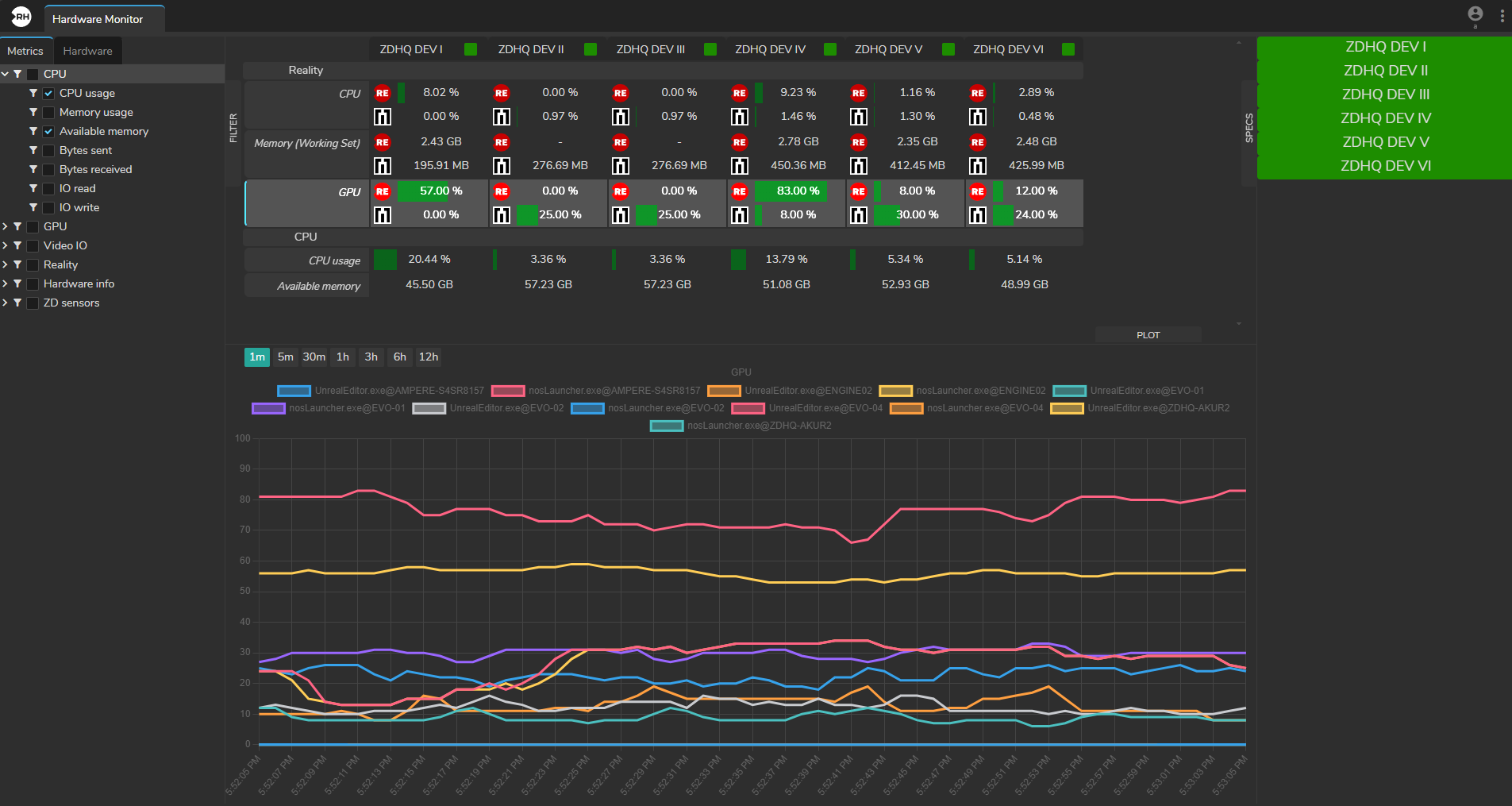Viewport: 1512px width, 806px height.
Task: Toggle UnrealEditor.exe@AMPERE-S4SR8157 legend swatch
Action: 294,391
